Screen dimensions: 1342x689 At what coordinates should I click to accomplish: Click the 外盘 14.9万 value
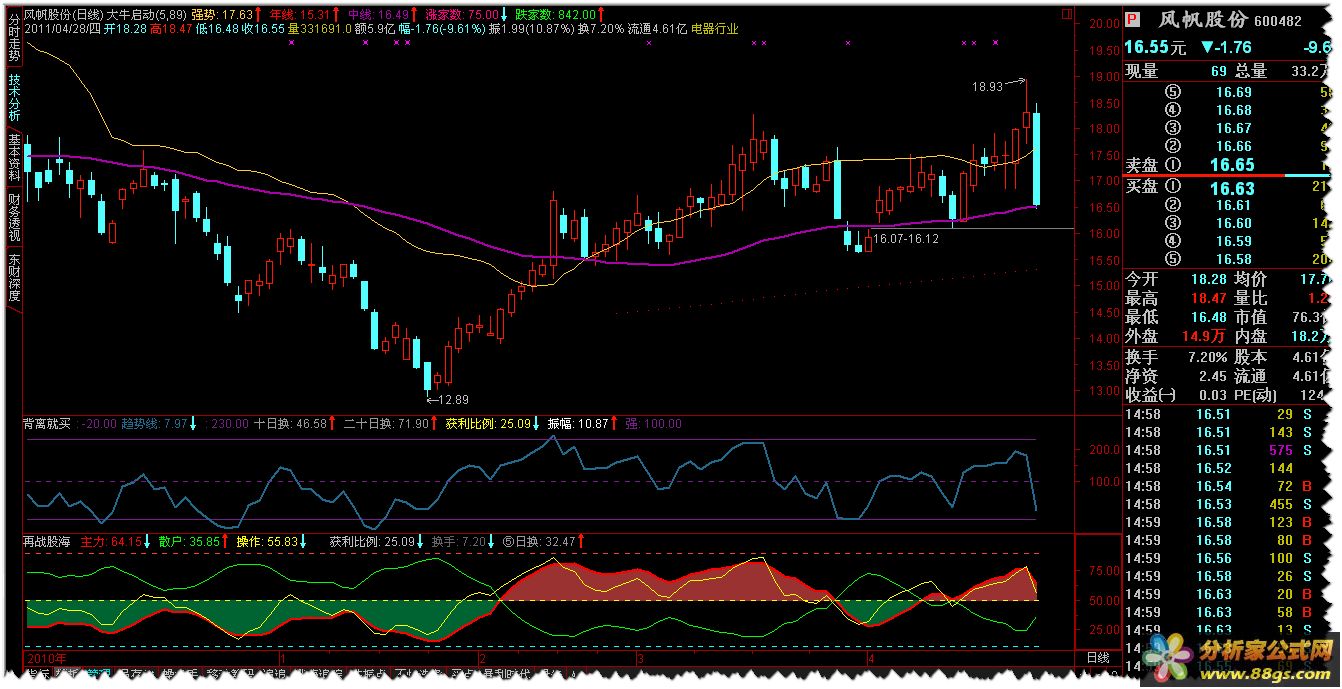tap(1205, 337)
